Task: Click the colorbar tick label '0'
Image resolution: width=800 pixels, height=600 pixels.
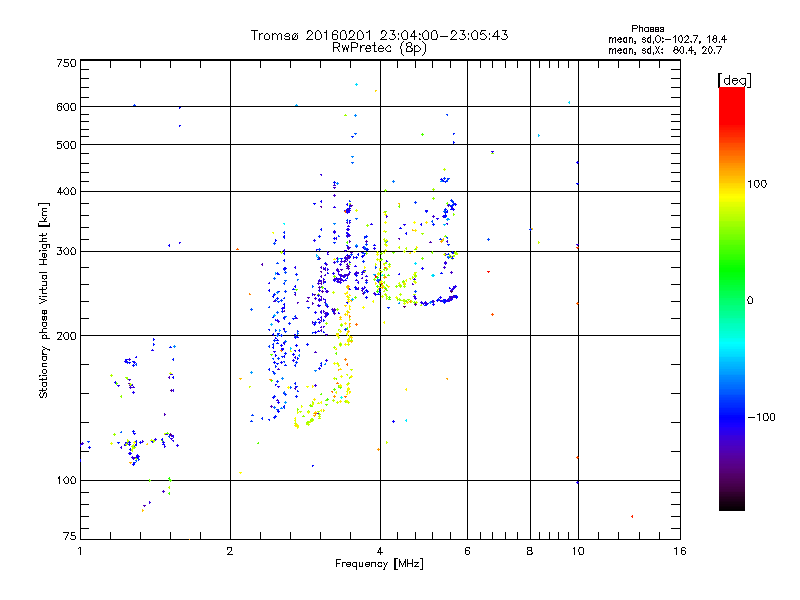Action: click(x=750, y=301)
